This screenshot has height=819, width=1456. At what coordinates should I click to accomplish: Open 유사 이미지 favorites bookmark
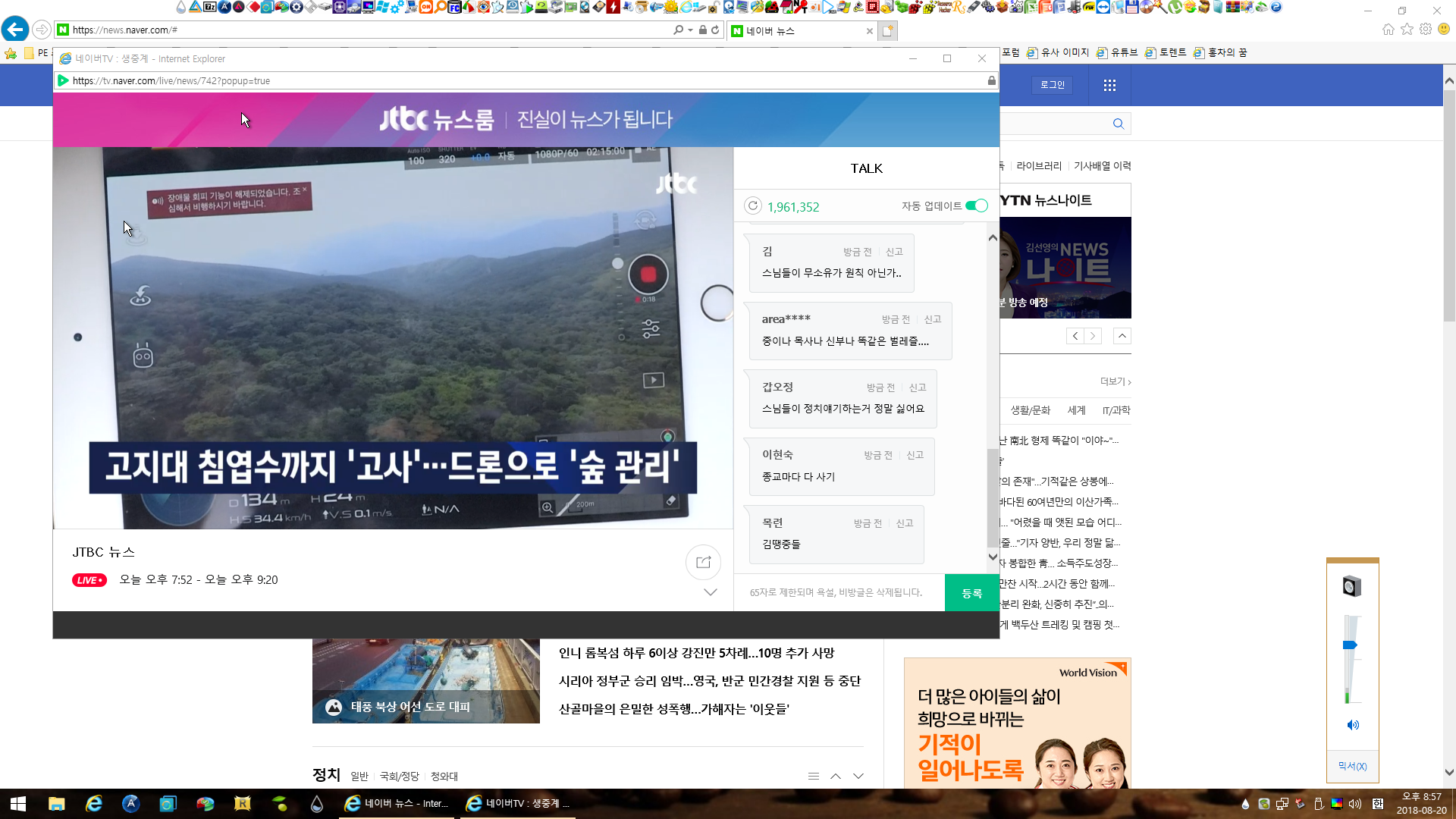tap(1058, 52)
